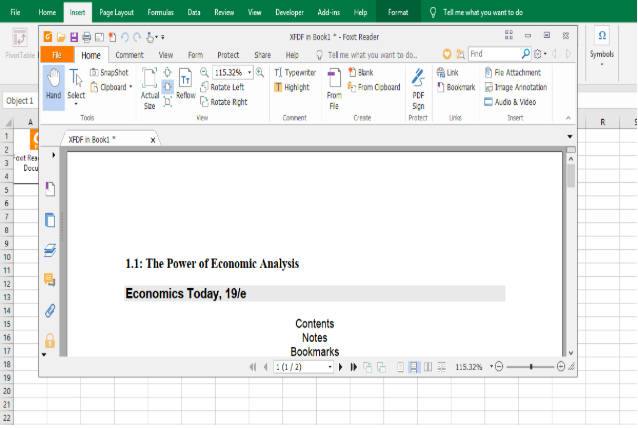Insert a File Attachment

tap(513, 72)
